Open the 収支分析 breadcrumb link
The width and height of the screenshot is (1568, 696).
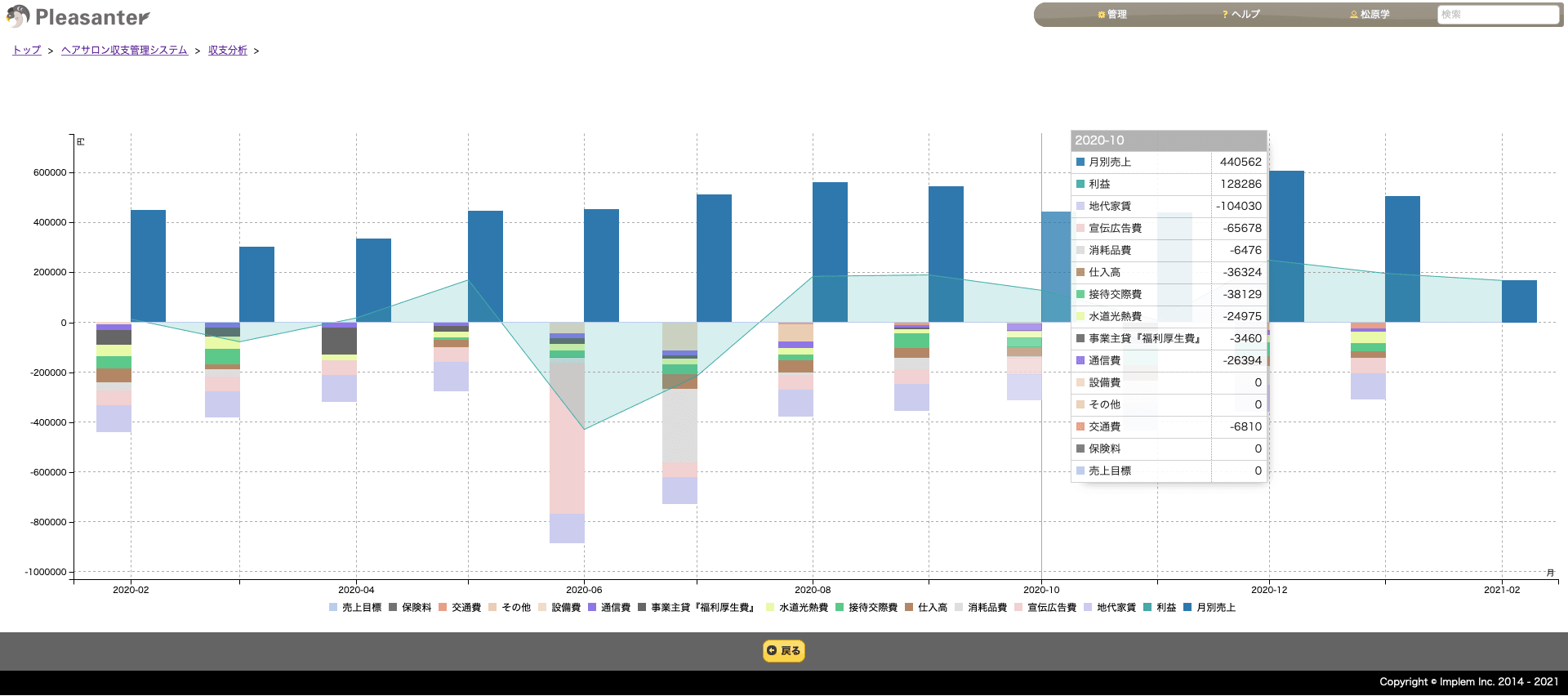228,50
